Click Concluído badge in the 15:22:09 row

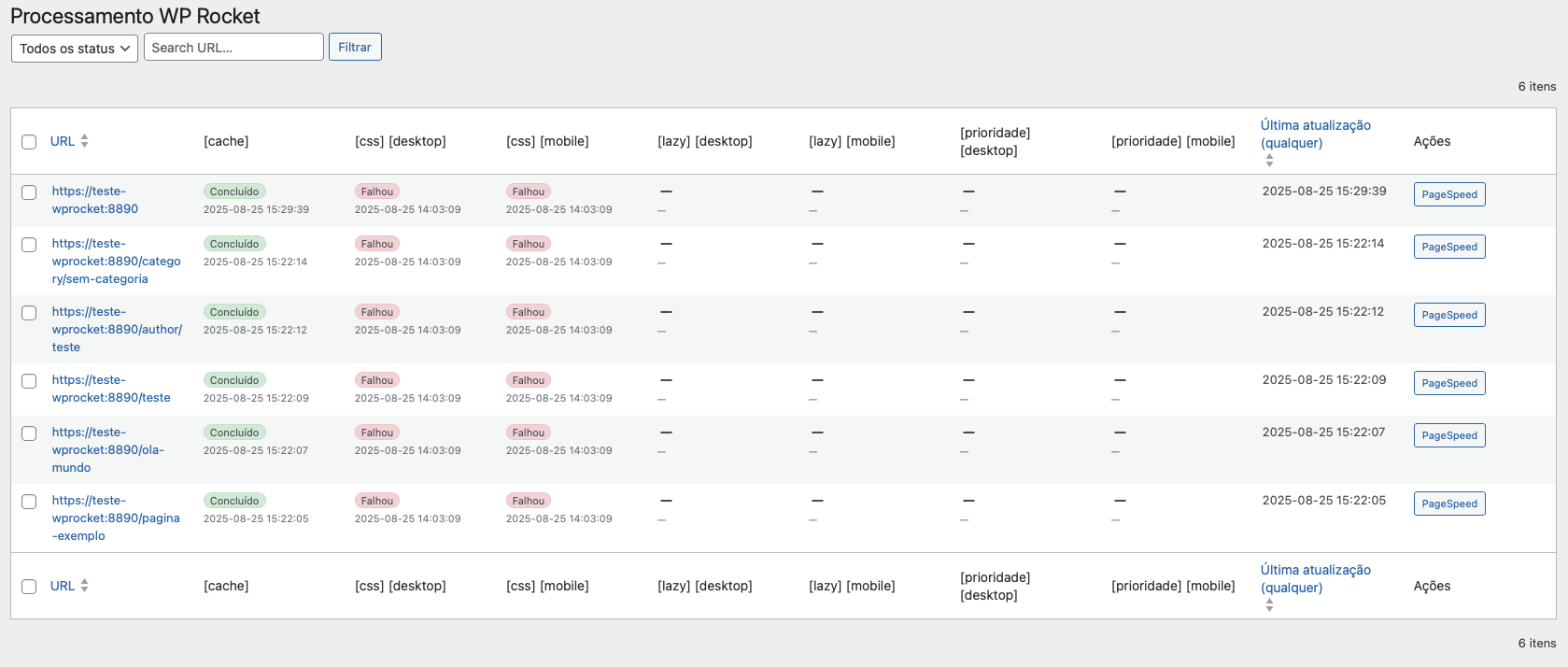click(234, 380)
